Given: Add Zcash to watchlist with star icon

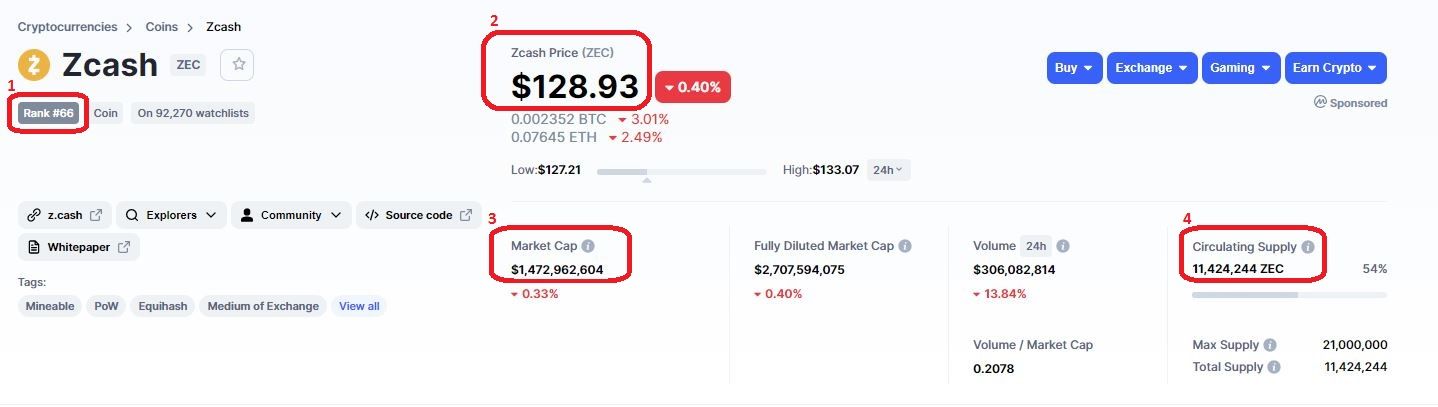Looking at the screenshot, I should click(238, 64).
